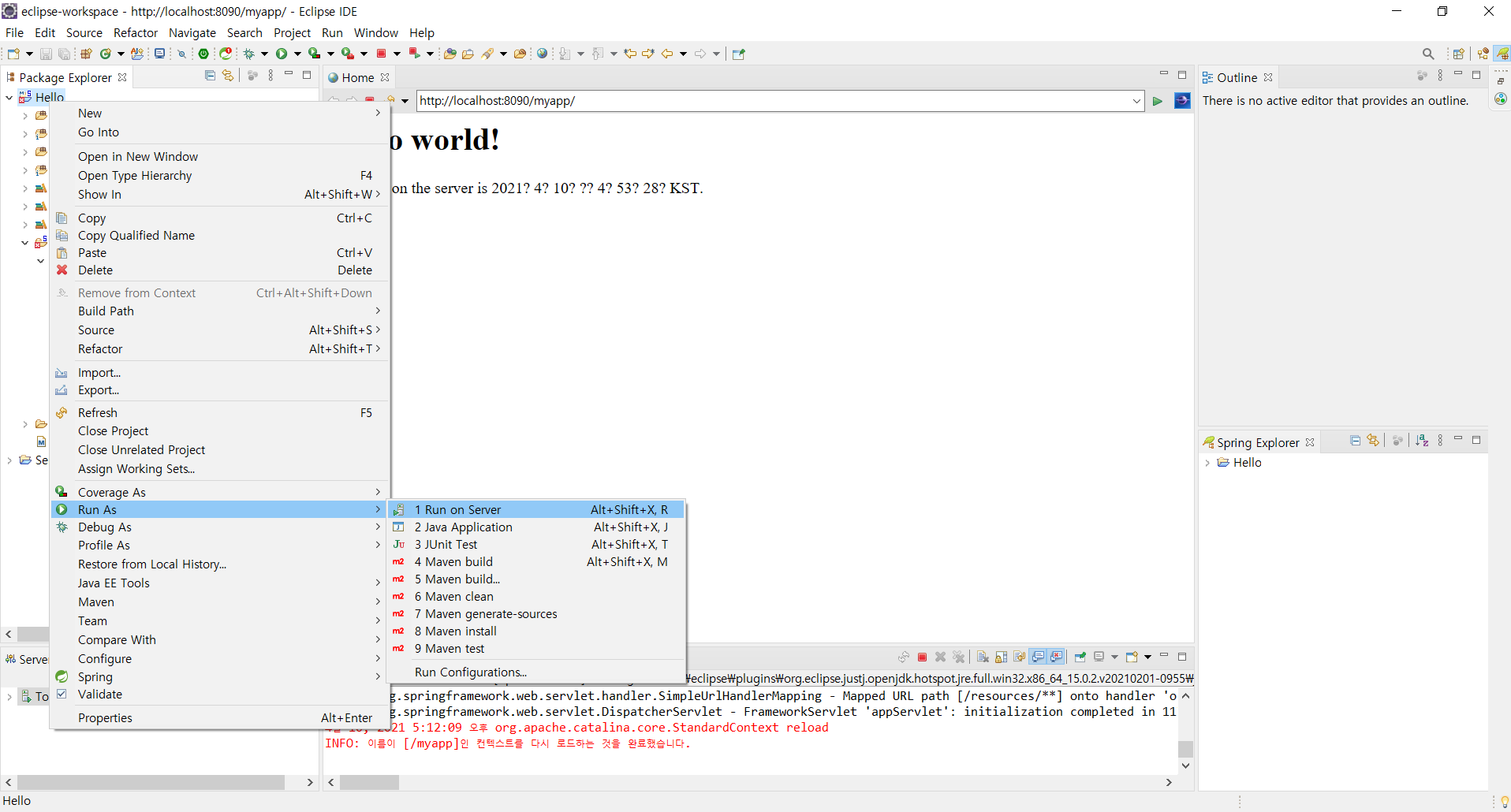Toggle Link with Editor in Package Explorer

pyautogui.click(x=228, y=76)
